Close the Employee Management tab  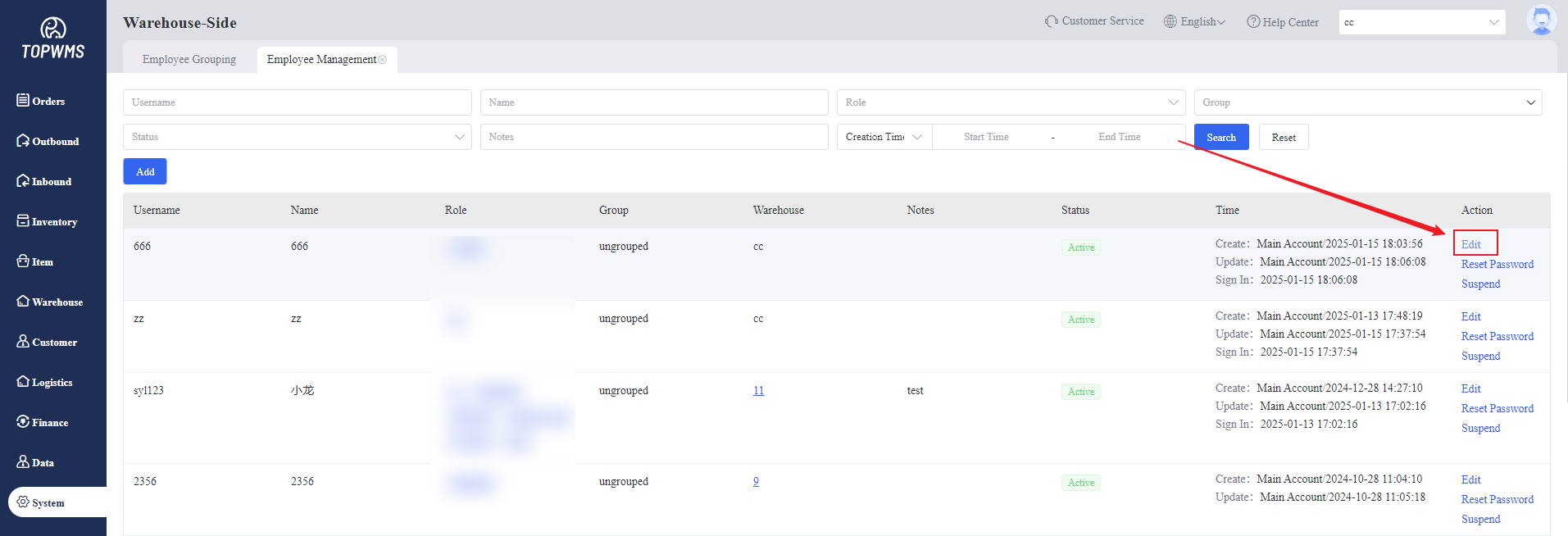tap(383, 60)
